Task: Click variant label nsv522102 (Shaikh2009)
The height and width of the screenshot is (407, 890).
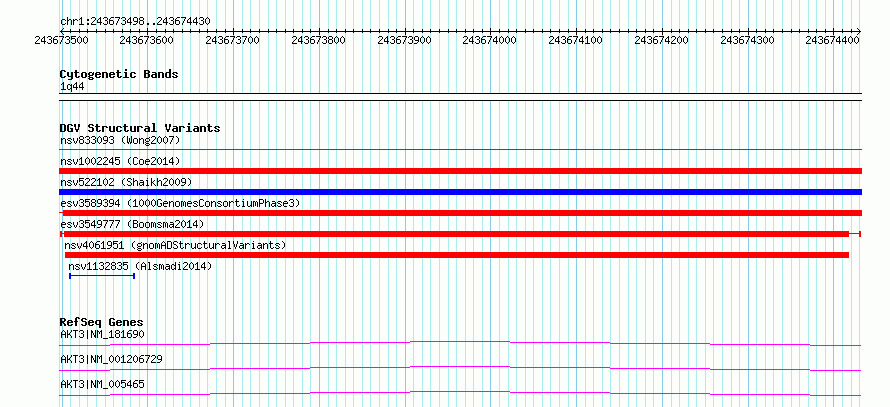Action: (x=126, y=182)
